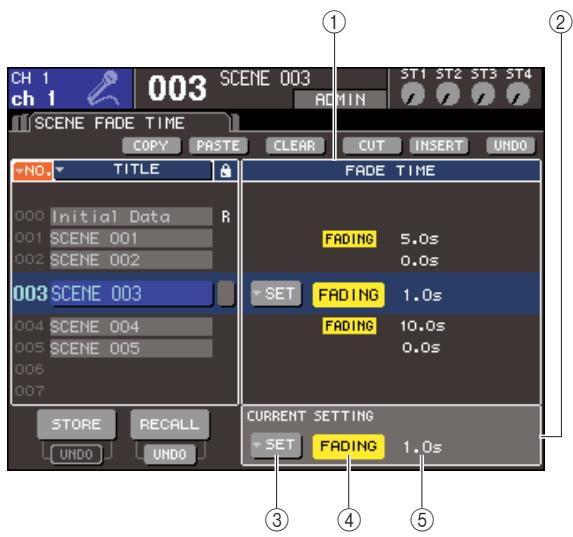The height and width of the screenshot is (537, 573).
Task: Click the CLEAR button
Action: 295,146
